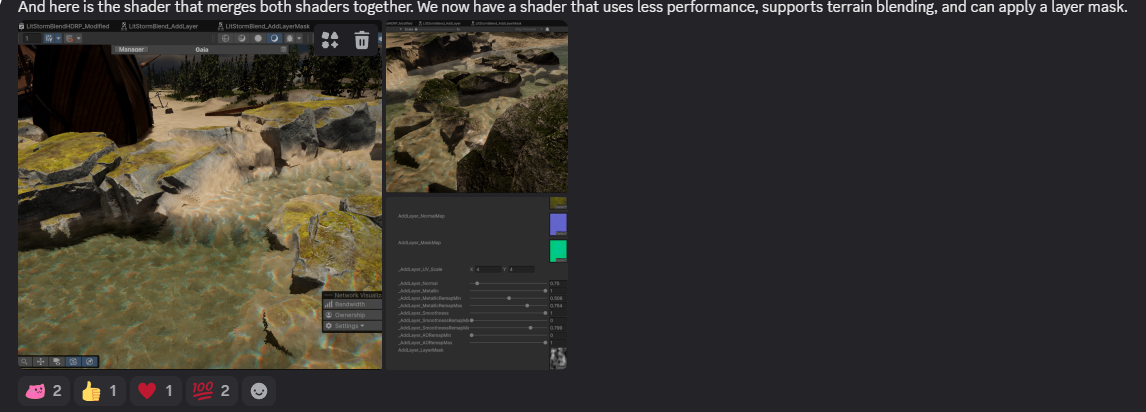Screen dimensions: 1146x412
Task: Toggle the thumbs up reaction
Action: (x=102, y=391)
